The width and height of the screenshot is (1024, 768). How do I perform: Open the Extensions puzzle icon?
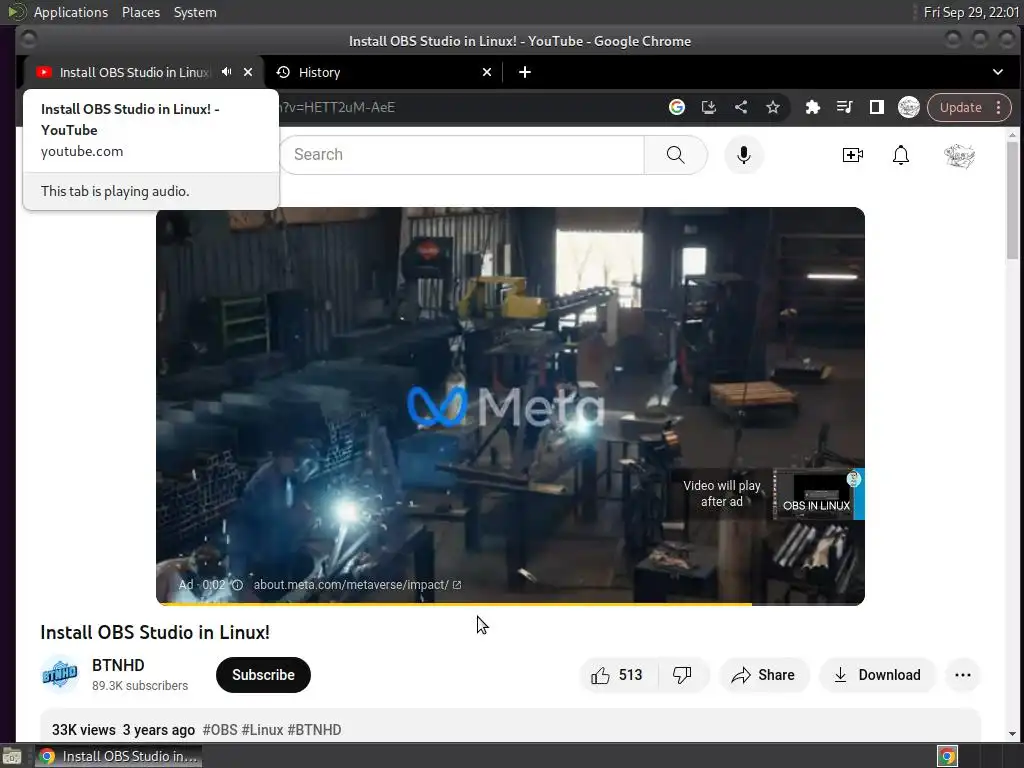pyautogui.click(x=812, y=107)
